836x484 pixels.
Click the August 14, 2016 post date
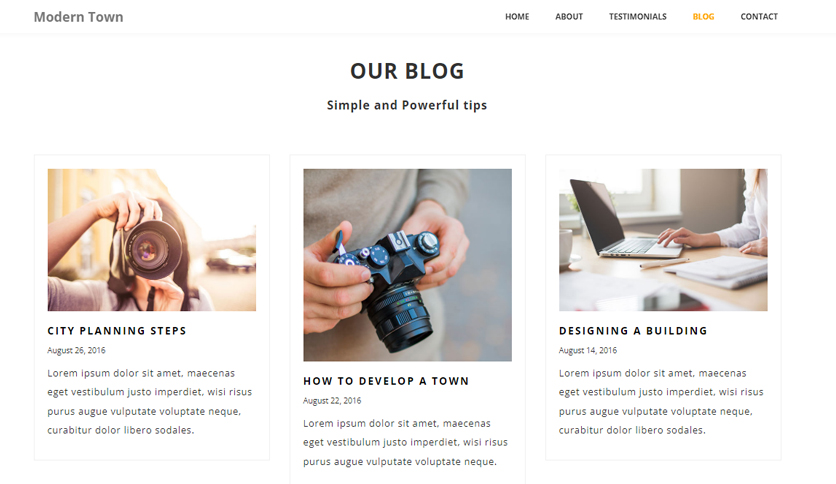pos(588,350)
